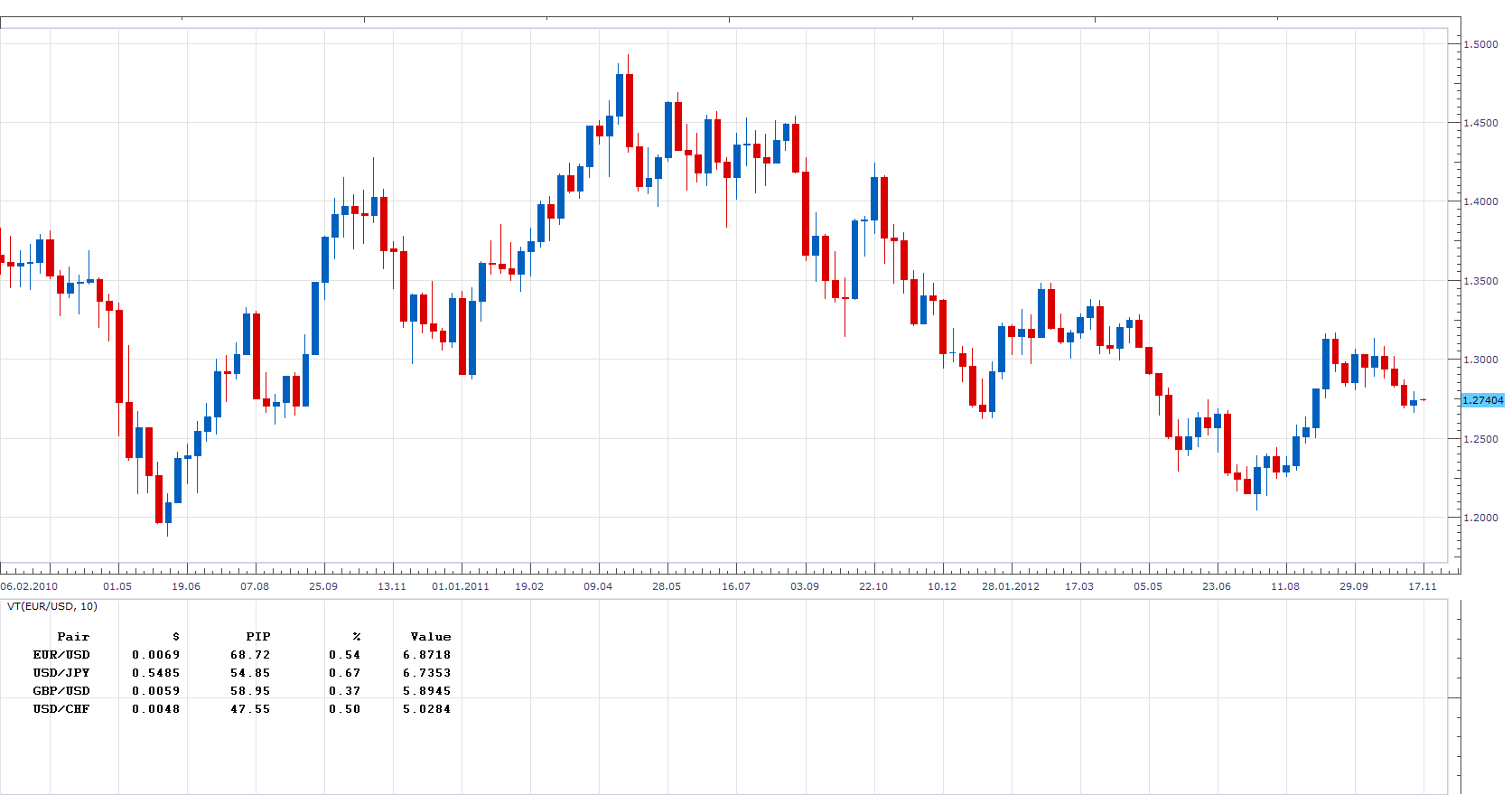Image resolution: width=1512 pixels, height=795 pixels.
Task: Click the EUR/USD PIP value 68.72
Action: point(250,655)
